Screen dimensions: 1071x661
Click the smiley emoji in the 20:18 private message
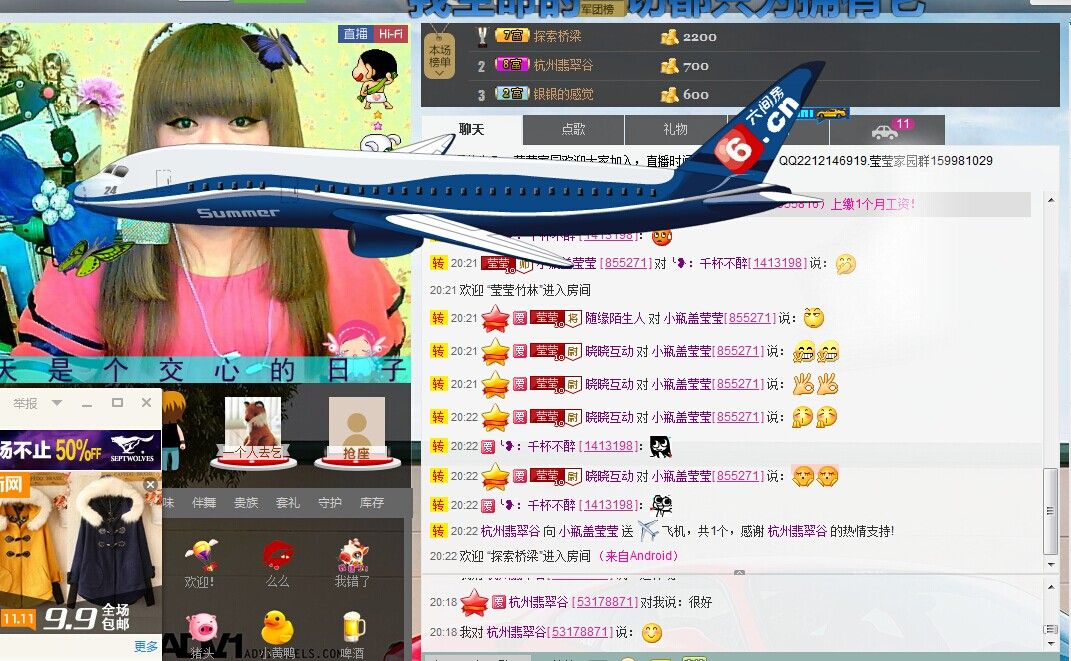click(652, 633)
